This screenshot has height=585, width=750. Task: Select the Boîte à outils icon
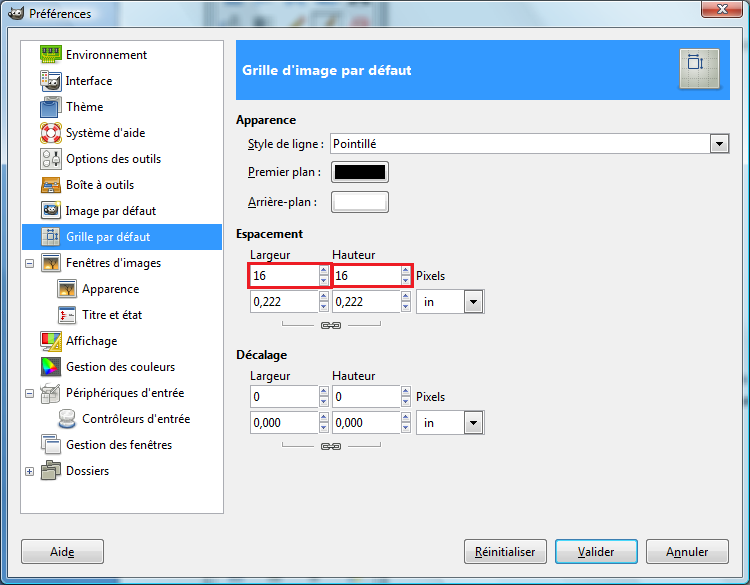point(51,185)
